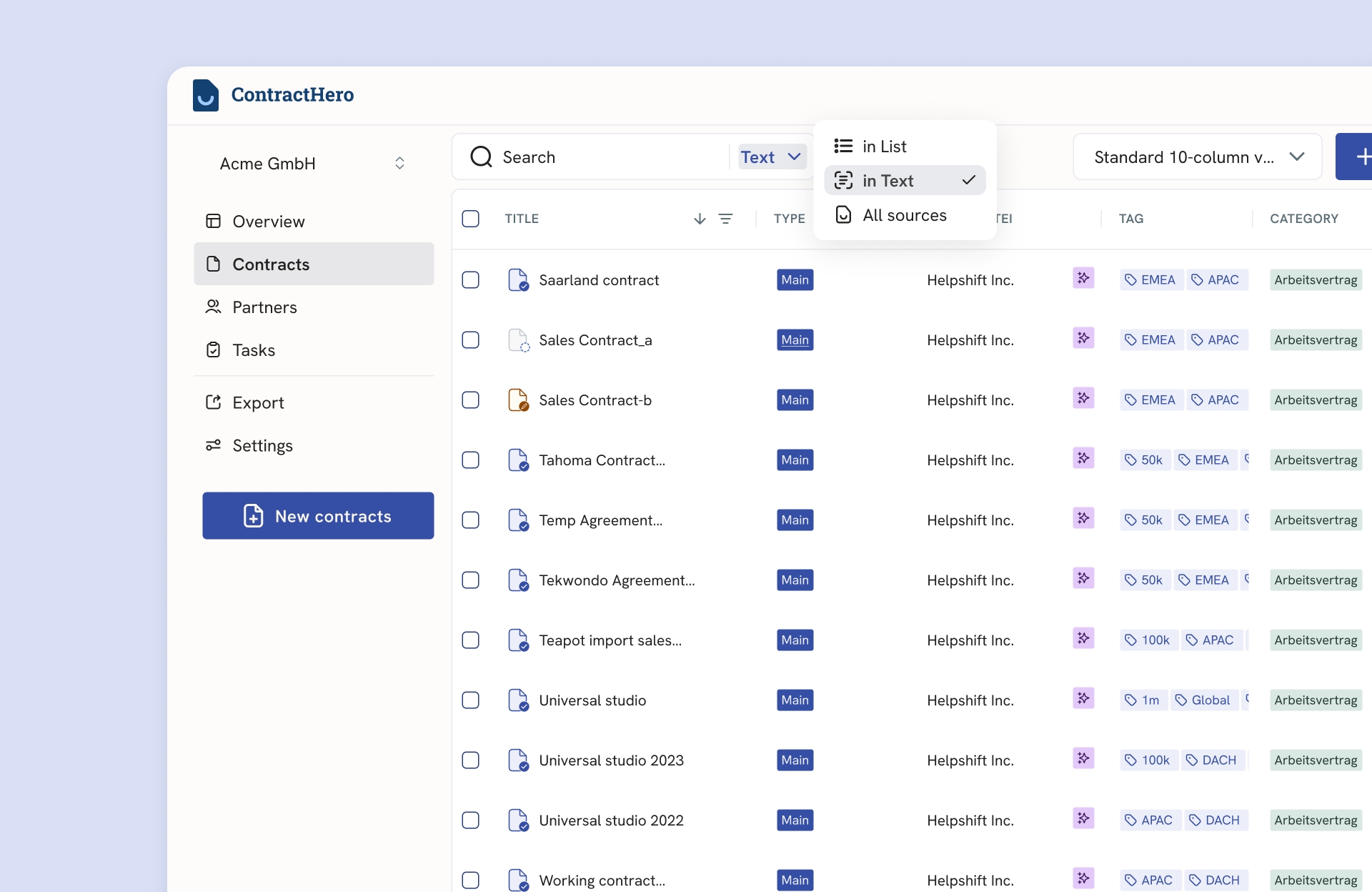This screenshot has height=892, width=1372.
Task: Click into the Search input field
Action: 607,157
